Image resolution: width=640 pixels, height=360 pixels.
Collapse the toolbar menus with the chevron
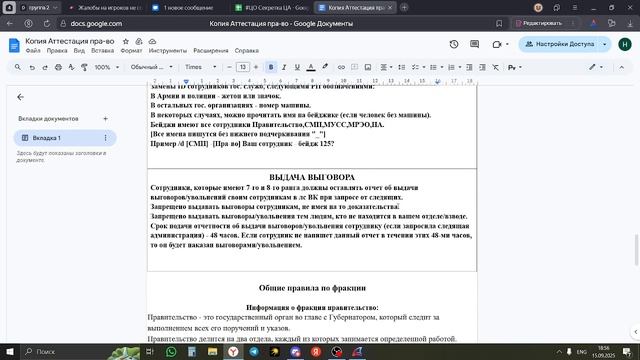621,67
